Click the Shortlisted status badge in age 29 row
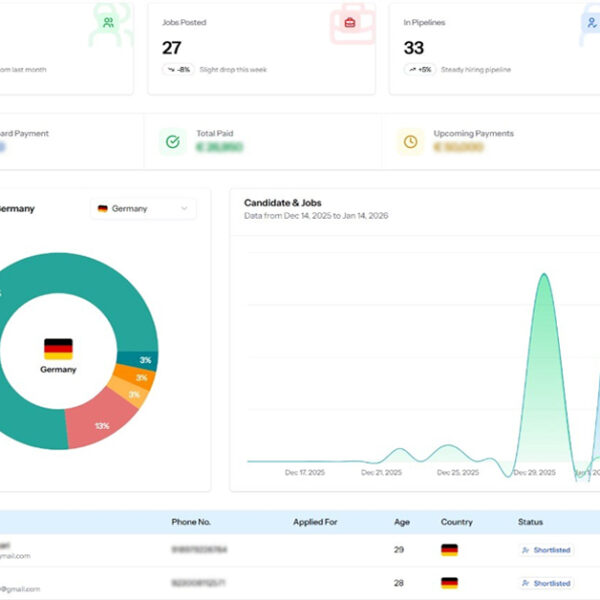Viewport: 600px width, 600px height. [546, 550]
